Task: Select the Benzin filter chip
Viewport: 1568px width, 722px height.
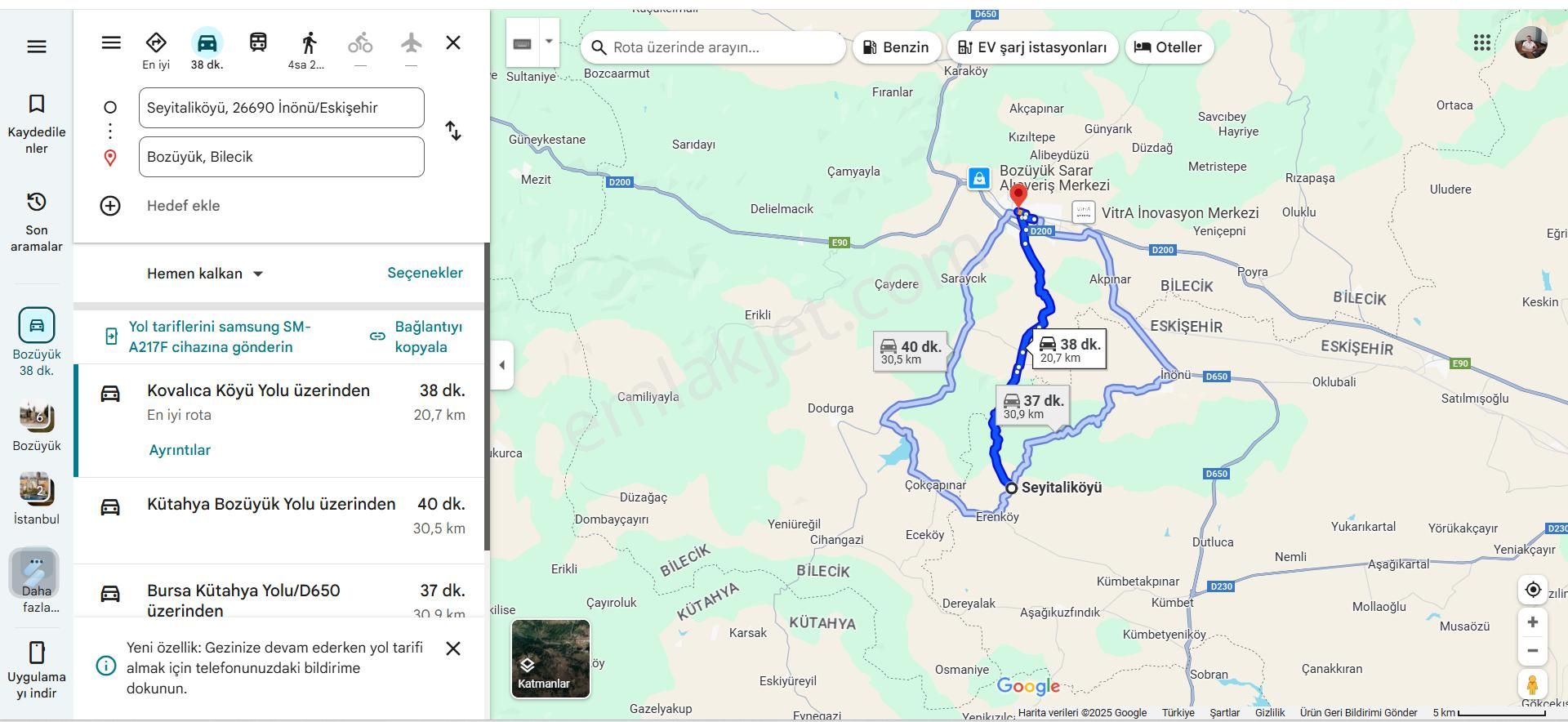Action: coord(896,47)
